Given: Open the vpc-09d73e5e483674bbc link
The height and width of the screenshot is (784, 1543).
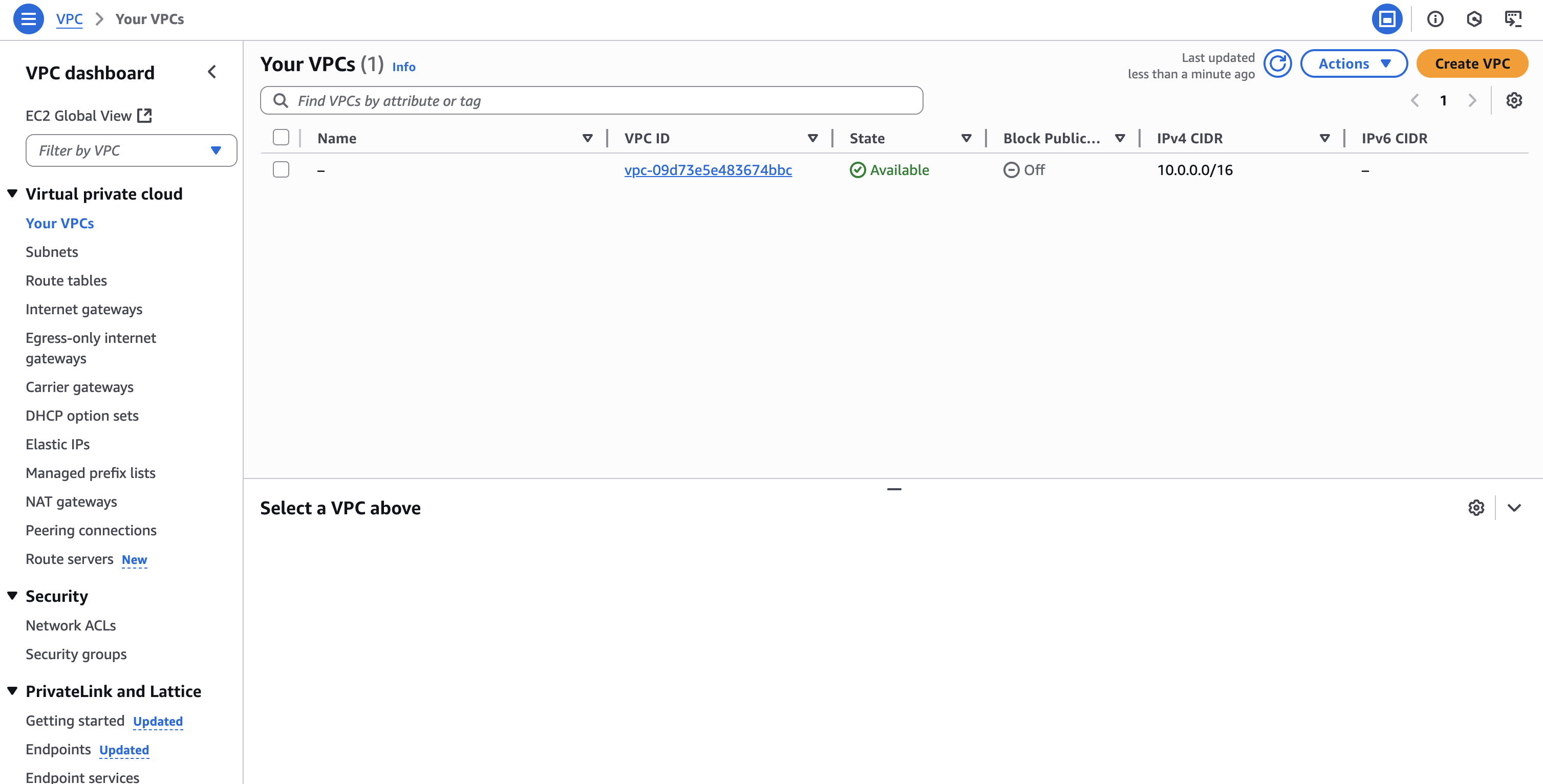Looking at the screenshot, I should click(708, 170).
